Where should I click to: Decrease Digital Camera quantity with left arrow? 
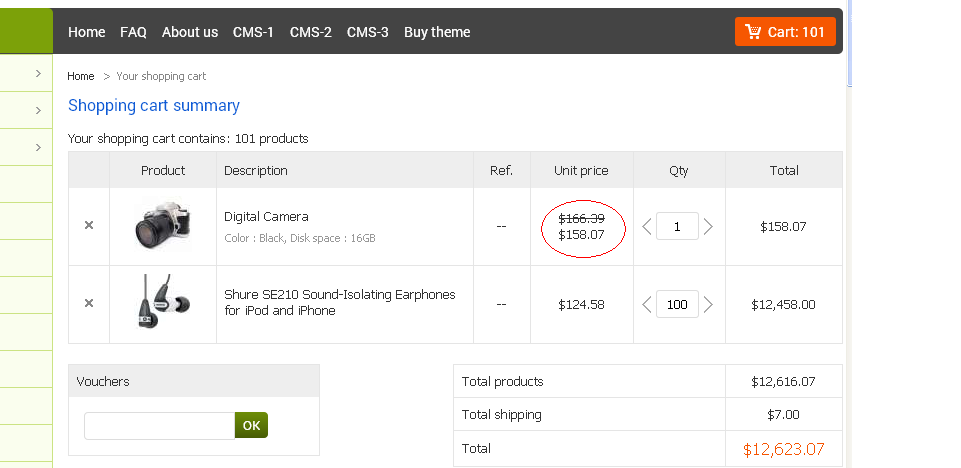pos(647,227)
